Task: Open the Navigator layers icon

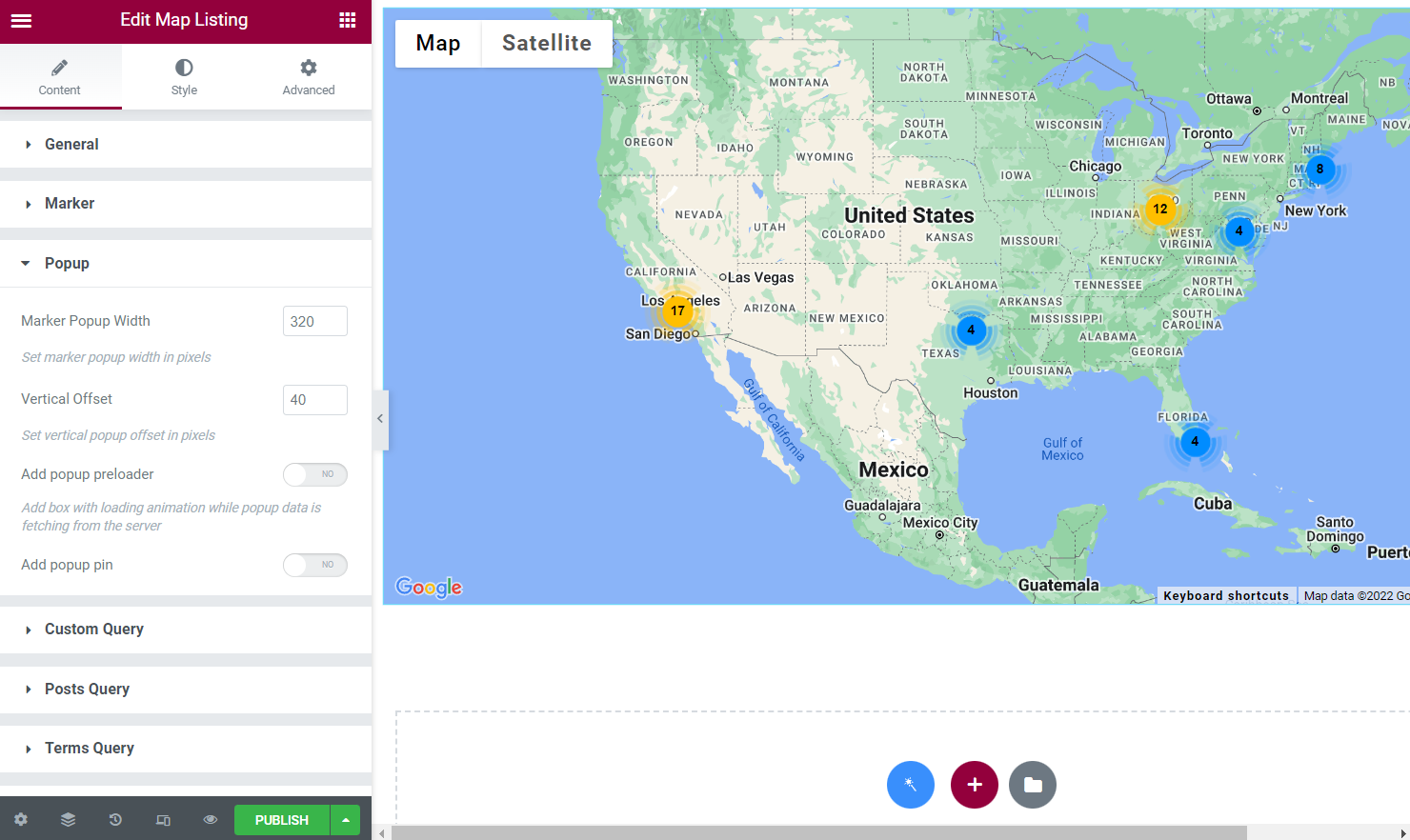Action: [68, 819]
